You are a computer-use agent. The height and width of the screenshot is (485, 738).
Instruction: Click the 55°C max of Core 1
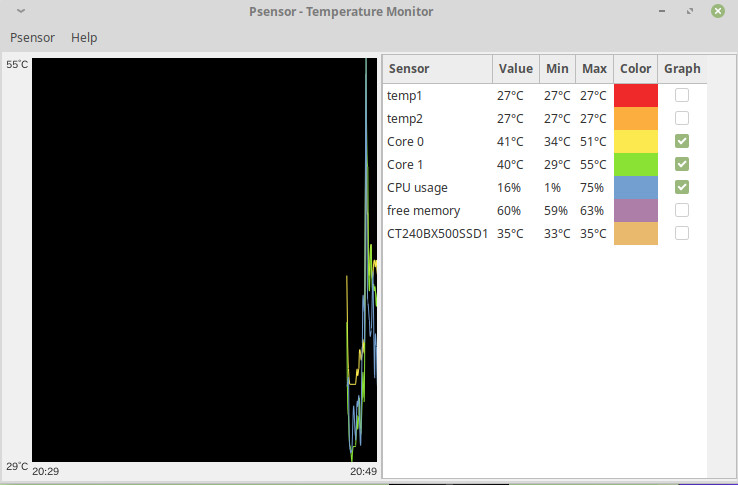[593, 165]
